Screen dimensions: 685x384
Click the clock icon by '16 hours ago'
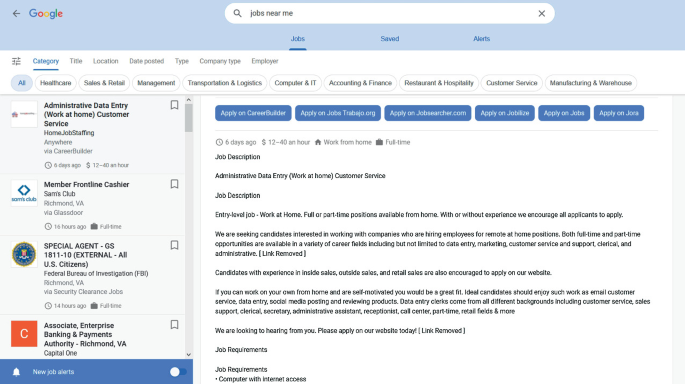point(48,227)
